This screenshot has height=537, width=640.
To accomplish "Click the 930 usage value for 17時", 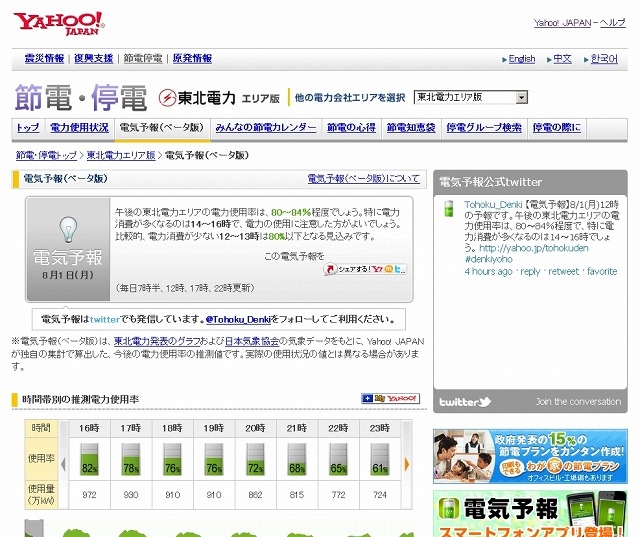I will pyautogui.click(x=131, y=495).
